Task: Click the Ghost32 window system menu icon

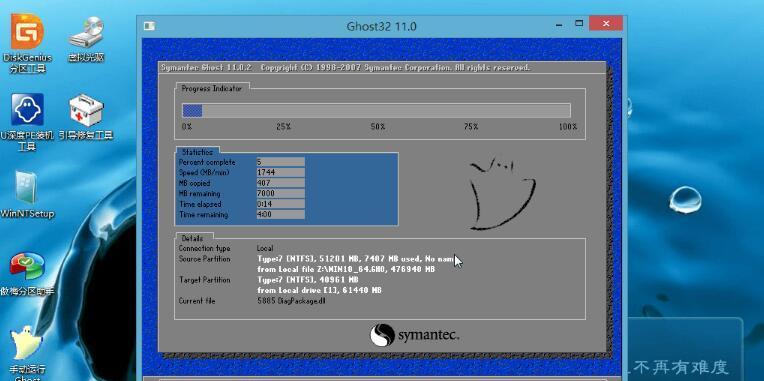Action: click(150, 26)
